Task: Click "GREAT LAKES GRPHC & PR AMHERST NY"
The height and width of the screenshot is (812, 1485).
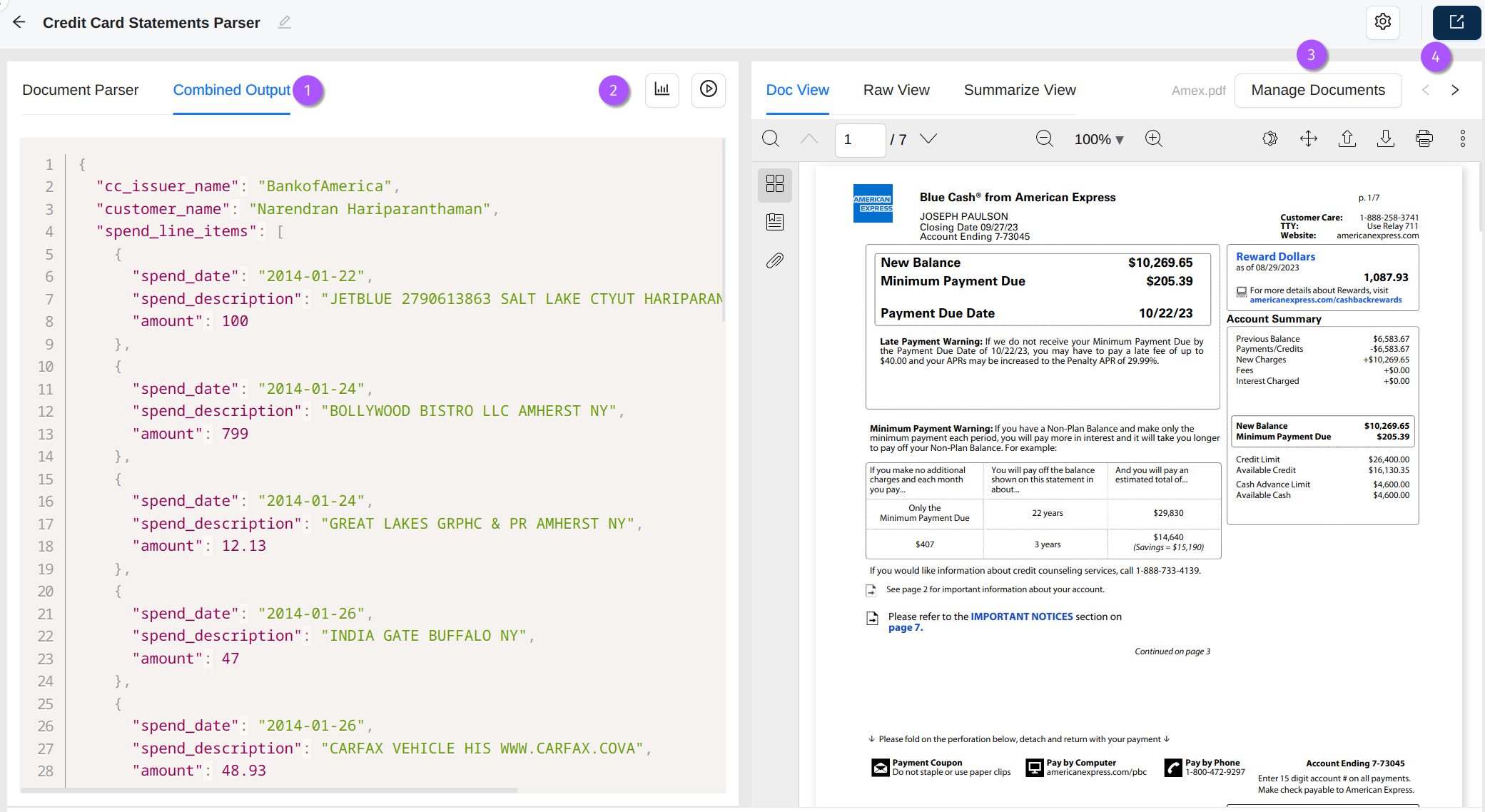Action: 477,524
